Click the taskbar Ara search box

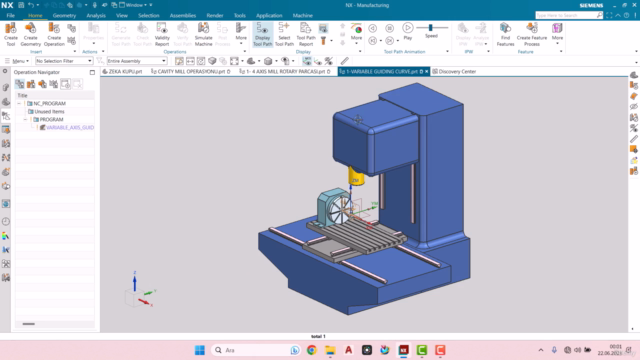[256, 350]
